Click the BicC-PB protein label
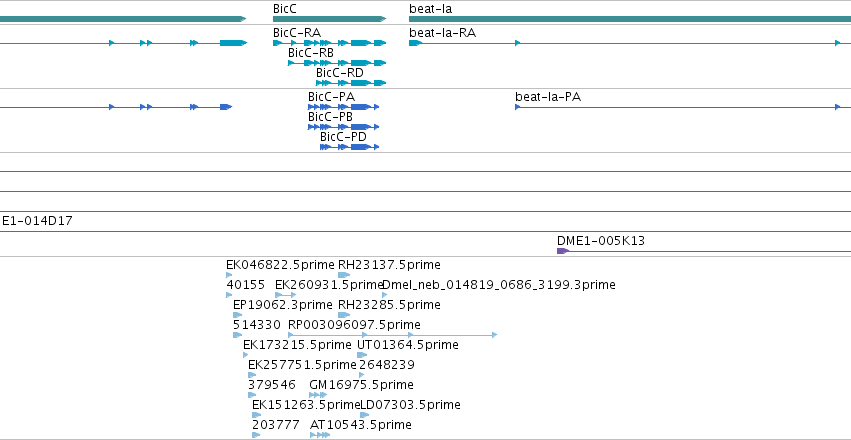The width and height of the screenshot is (851, 440). point(330,117)
